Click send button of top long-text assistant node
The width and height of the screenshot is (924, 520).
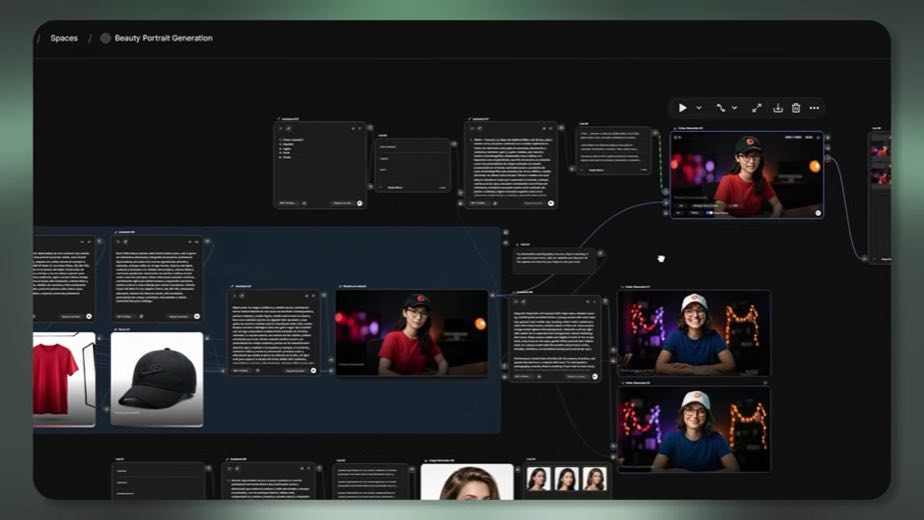coord(550,203)
